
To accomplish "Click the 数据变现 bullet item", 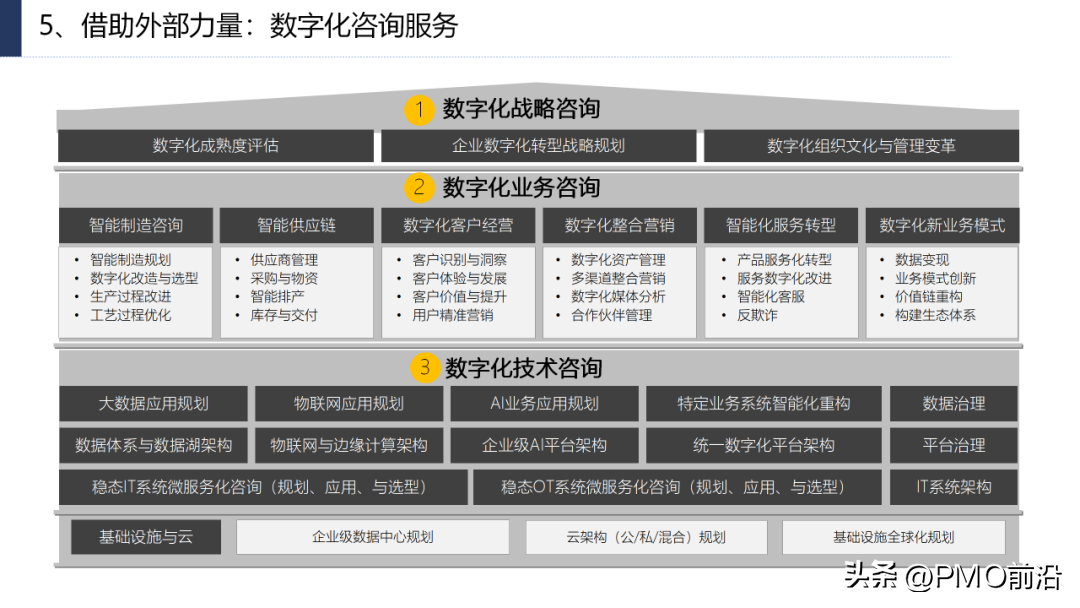I will tap(922, 260).
